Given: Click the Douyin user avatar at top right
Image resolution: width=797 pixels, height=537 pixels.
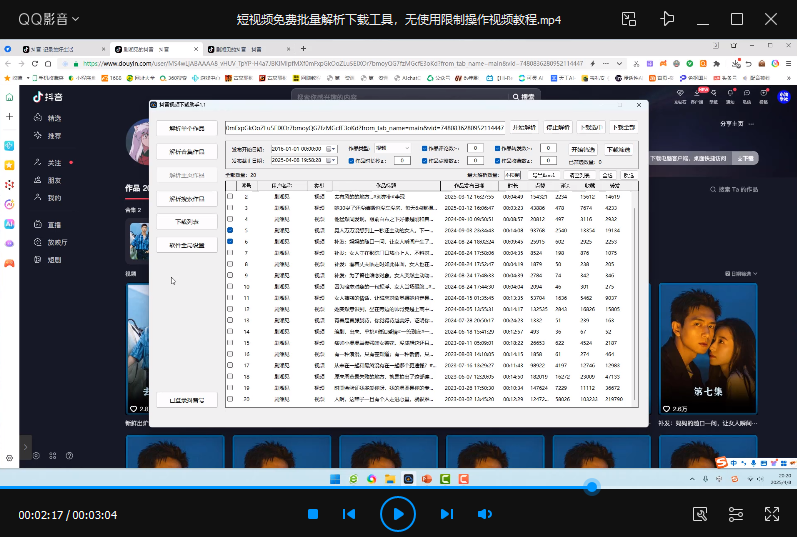Looking at the screenshot, I should pyautogui.click(x=784, y=96).
